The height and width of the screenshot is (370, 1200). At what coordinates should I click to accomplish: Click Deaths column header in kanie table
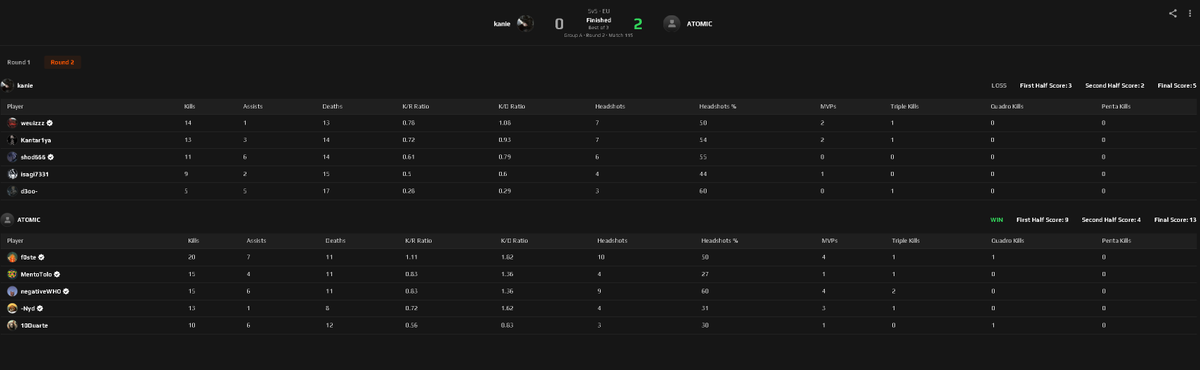pyautogui.click(x=332, y=106)
